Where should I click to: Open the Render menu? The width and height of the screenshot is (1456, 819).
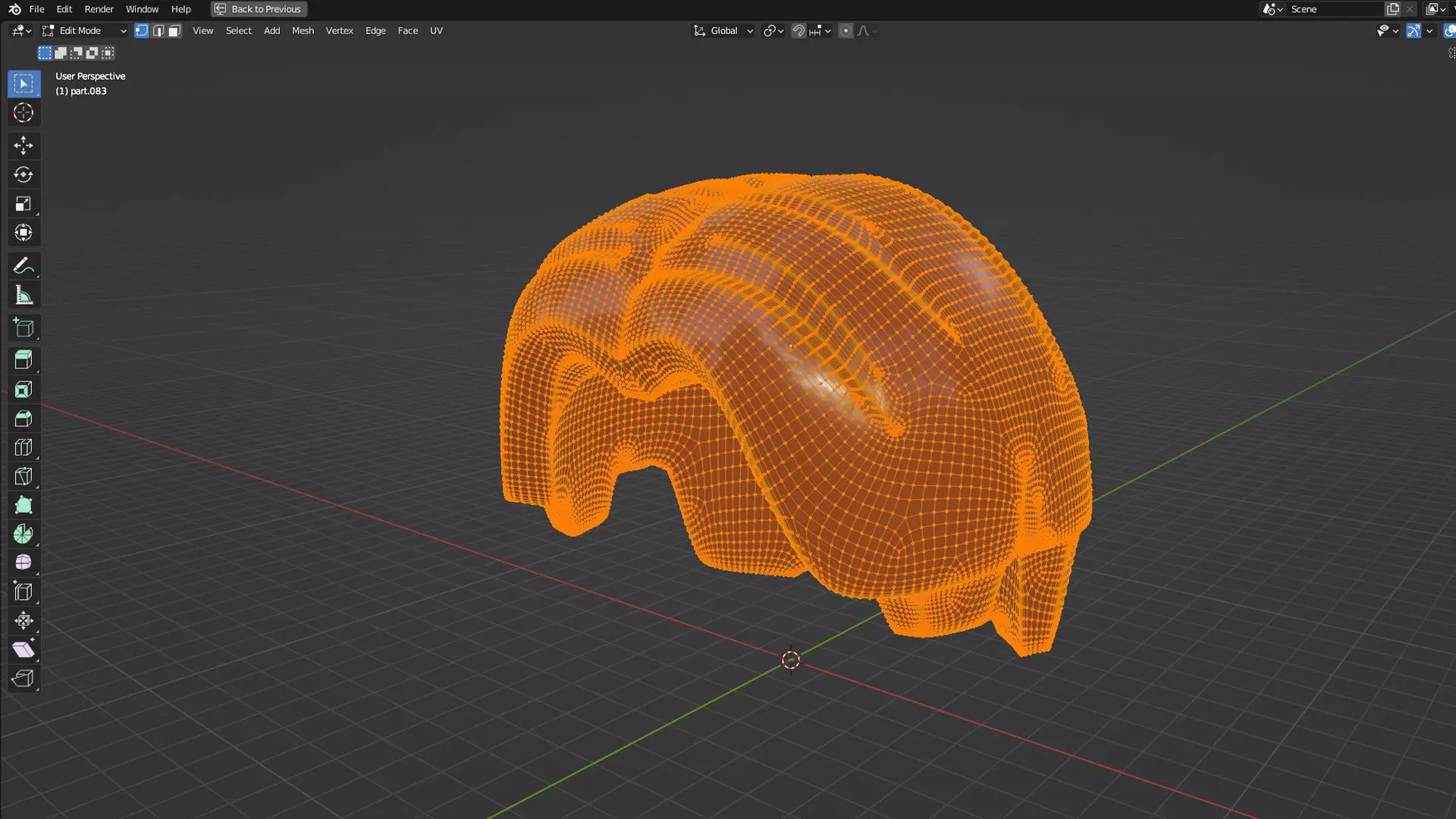[x=99, y=9]
